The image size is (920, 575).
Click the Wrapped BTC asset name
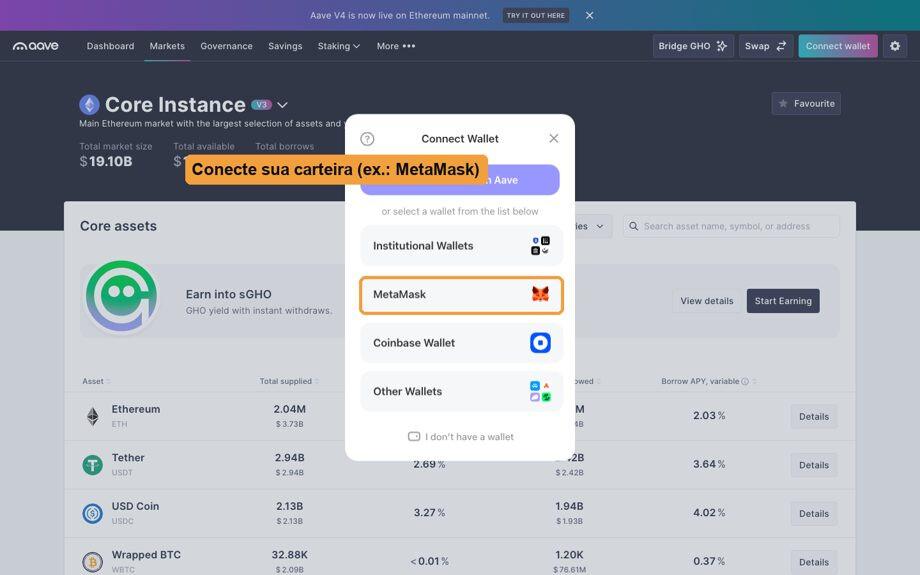coord(146,555)
